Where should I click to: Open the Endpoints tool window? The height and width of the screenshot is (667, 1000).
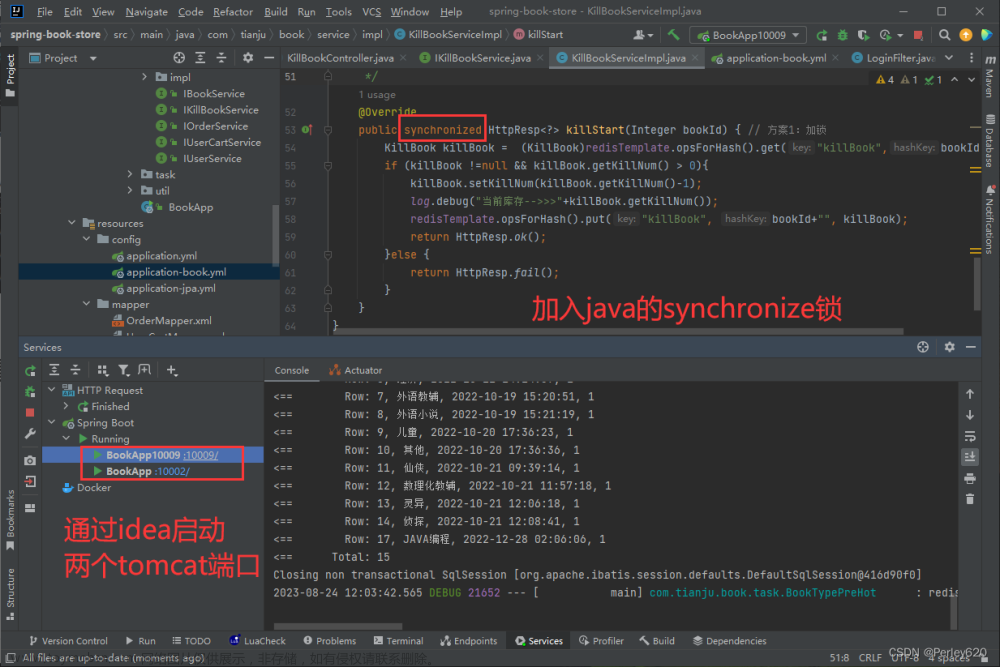(x=469, y=641)
